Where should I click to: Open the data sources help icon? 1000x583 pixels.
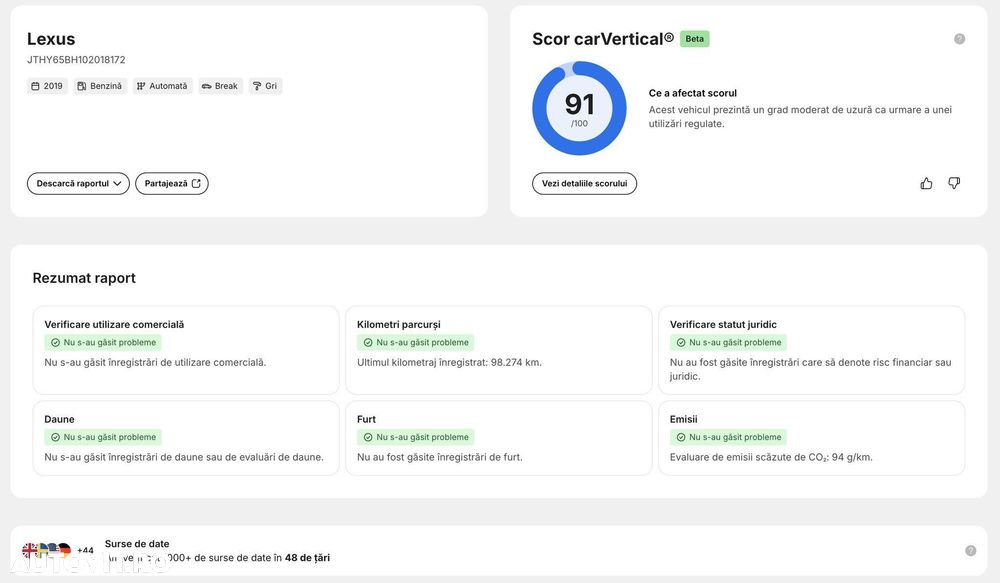click(971, 550)
